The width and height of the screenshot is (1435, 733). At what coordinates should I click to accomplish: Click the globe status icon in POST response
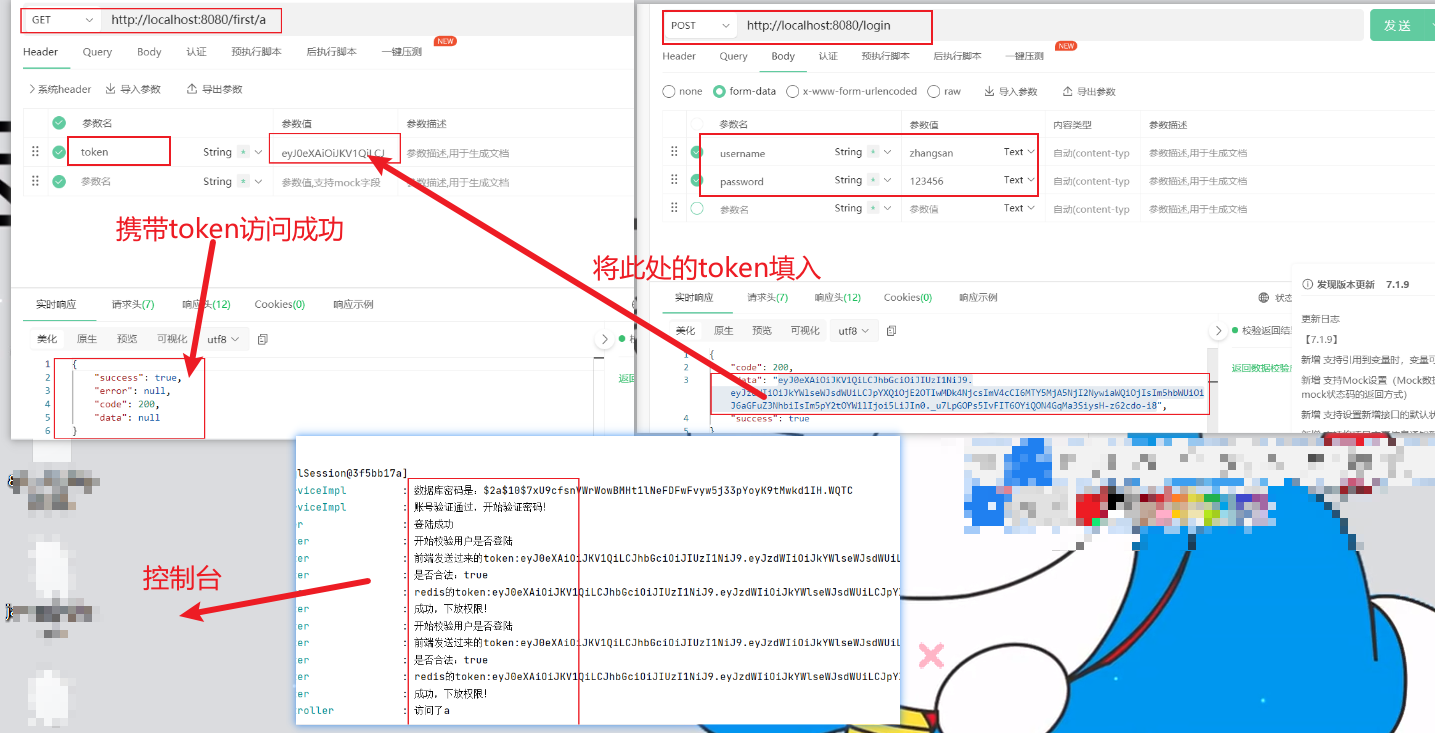coord(1263,298)
